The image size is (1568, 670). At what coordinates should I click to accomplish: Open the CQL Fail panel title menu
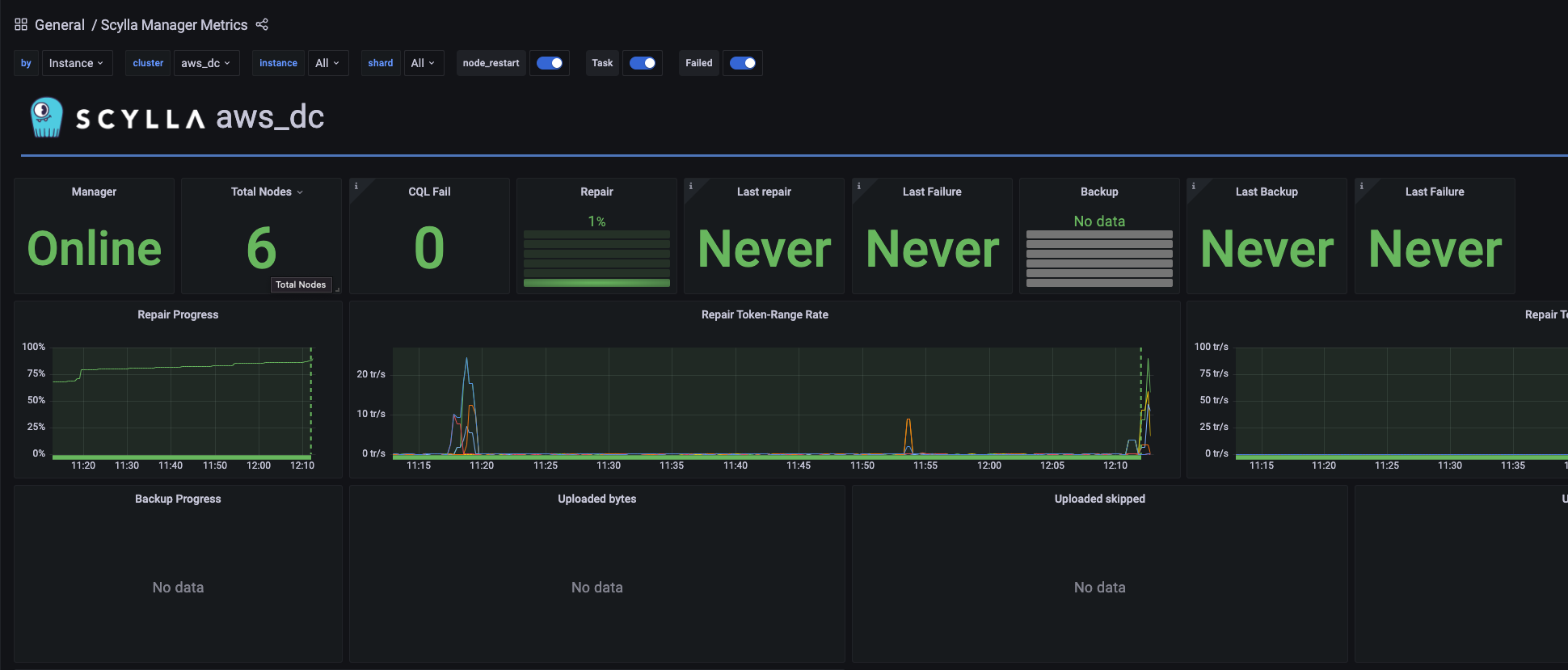coord(429,192)
